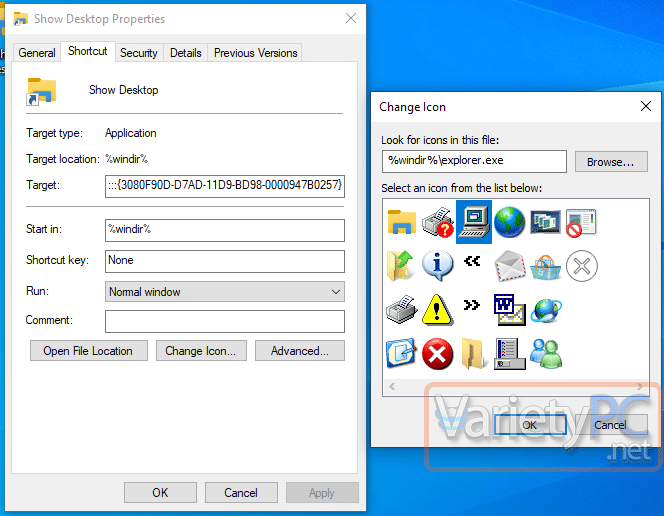This screenshot has width=664, height=516.
Task: Click the icon list horizontal scrollbar right arrow
Action: pos(642,386)
